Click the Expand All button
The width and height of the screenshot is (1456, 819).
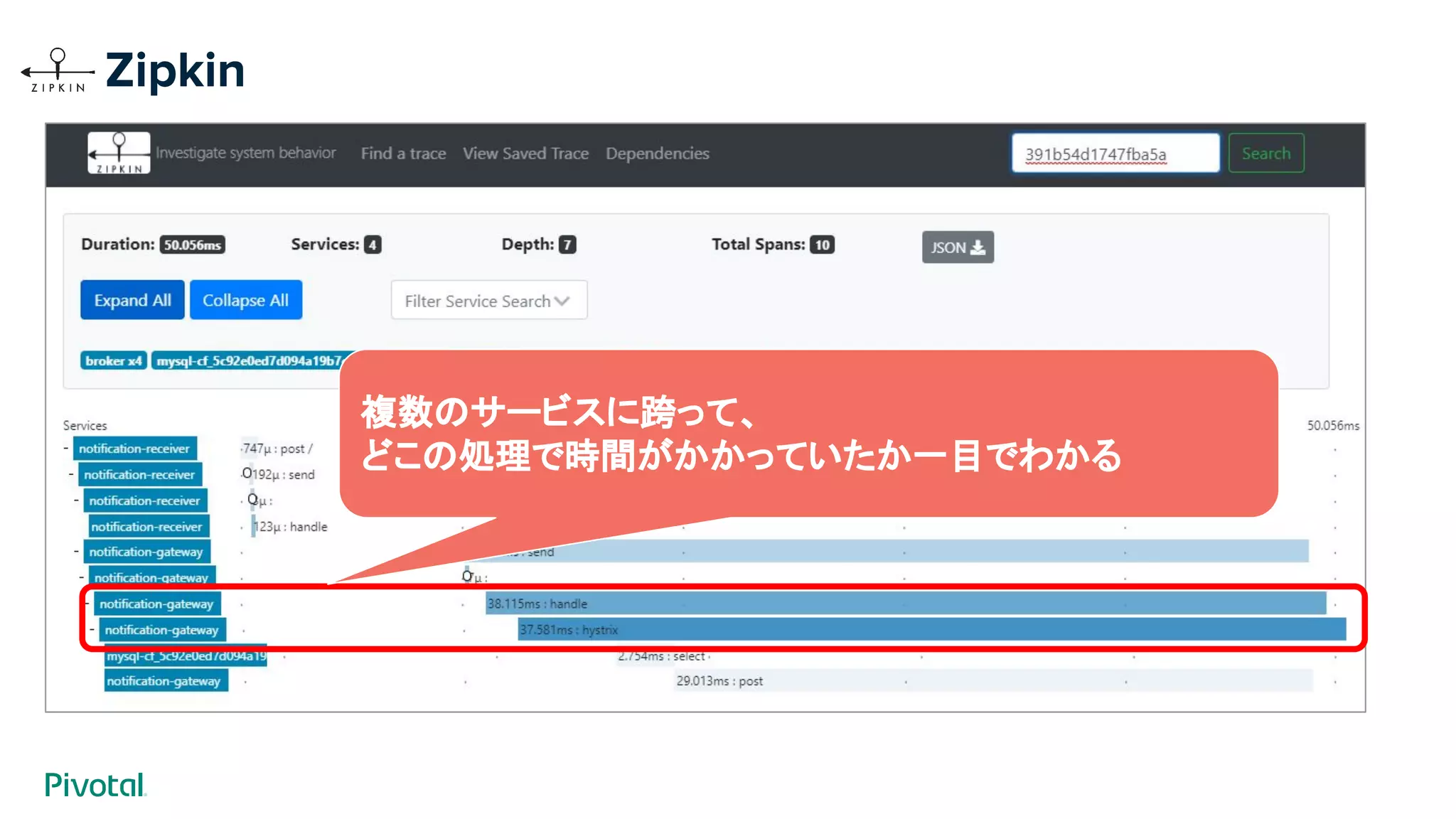[132, 300]
